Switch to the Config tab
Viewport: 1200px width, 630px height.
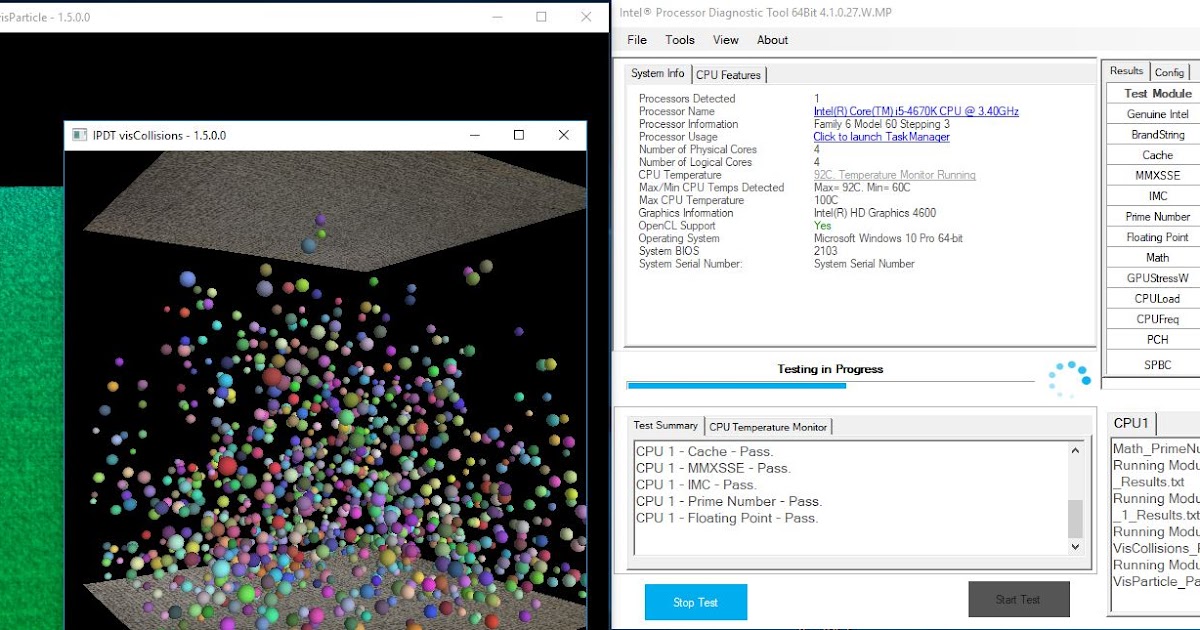[x=1170, y=71]
